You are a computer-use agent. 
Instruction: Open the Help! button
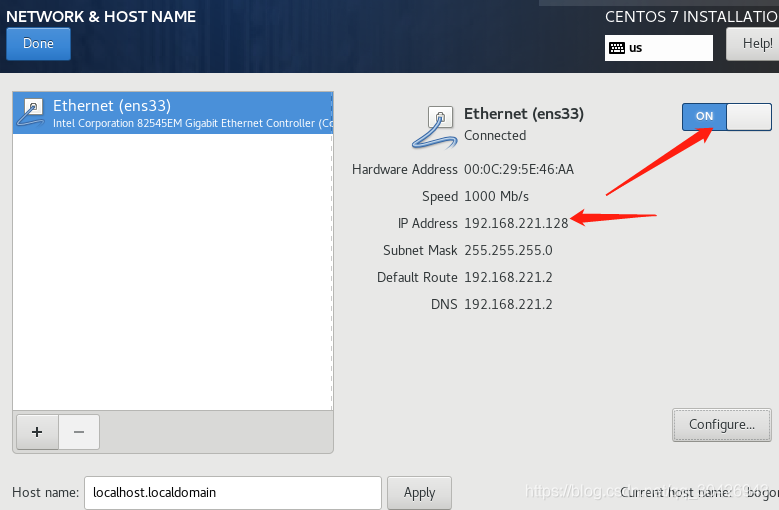pos(753,44)
